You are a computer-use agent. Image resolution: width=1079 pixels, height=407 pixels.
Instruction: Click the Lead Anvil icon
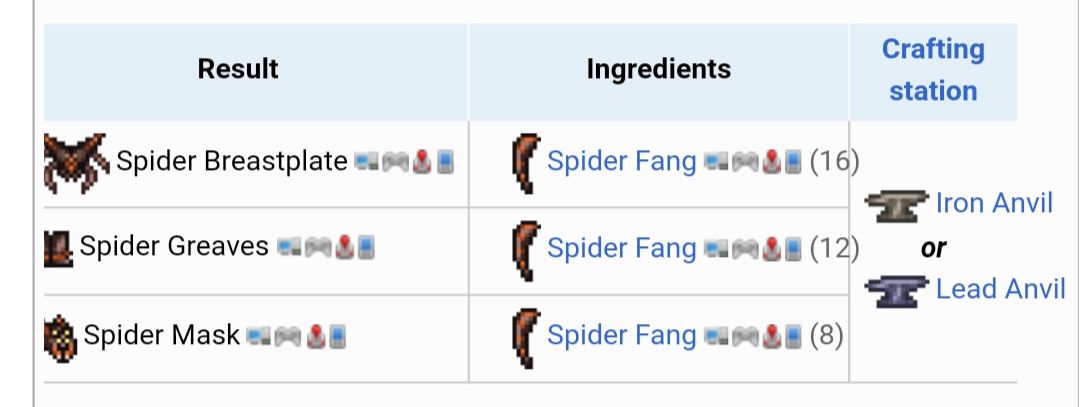[897, 290]
